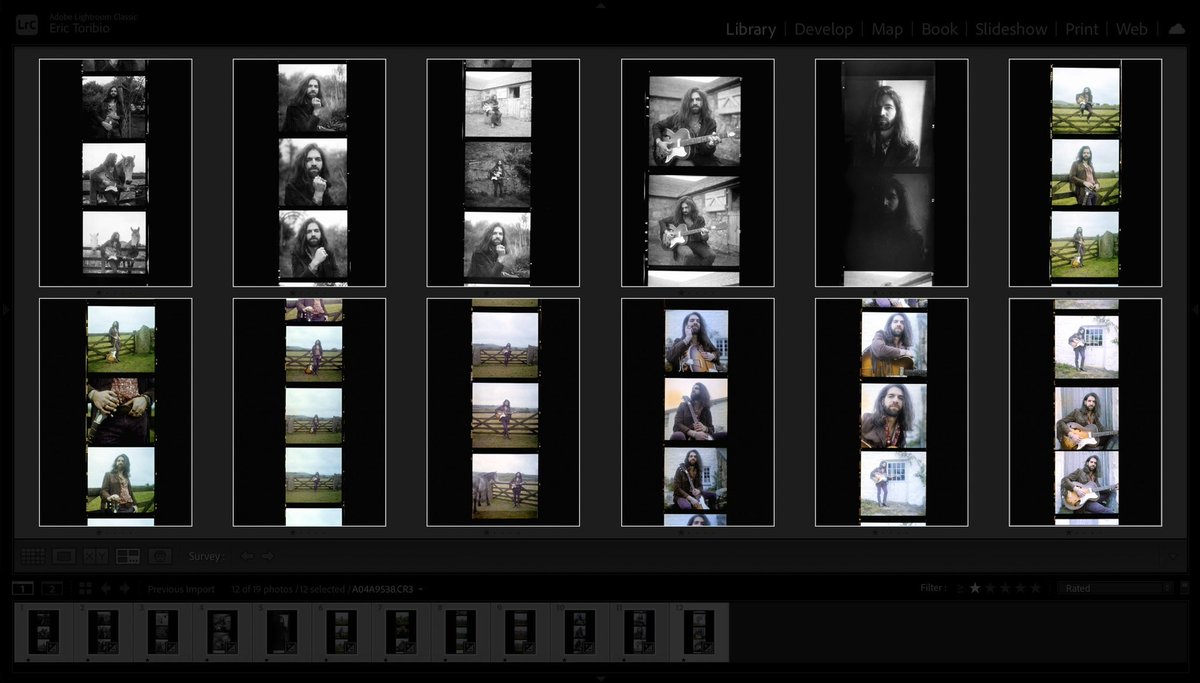The width and height of the screenshot is (1200, 683).
Task: Go forward with filmstrip forward arrow
Action: pyautogui.click(x=124, y=589)
